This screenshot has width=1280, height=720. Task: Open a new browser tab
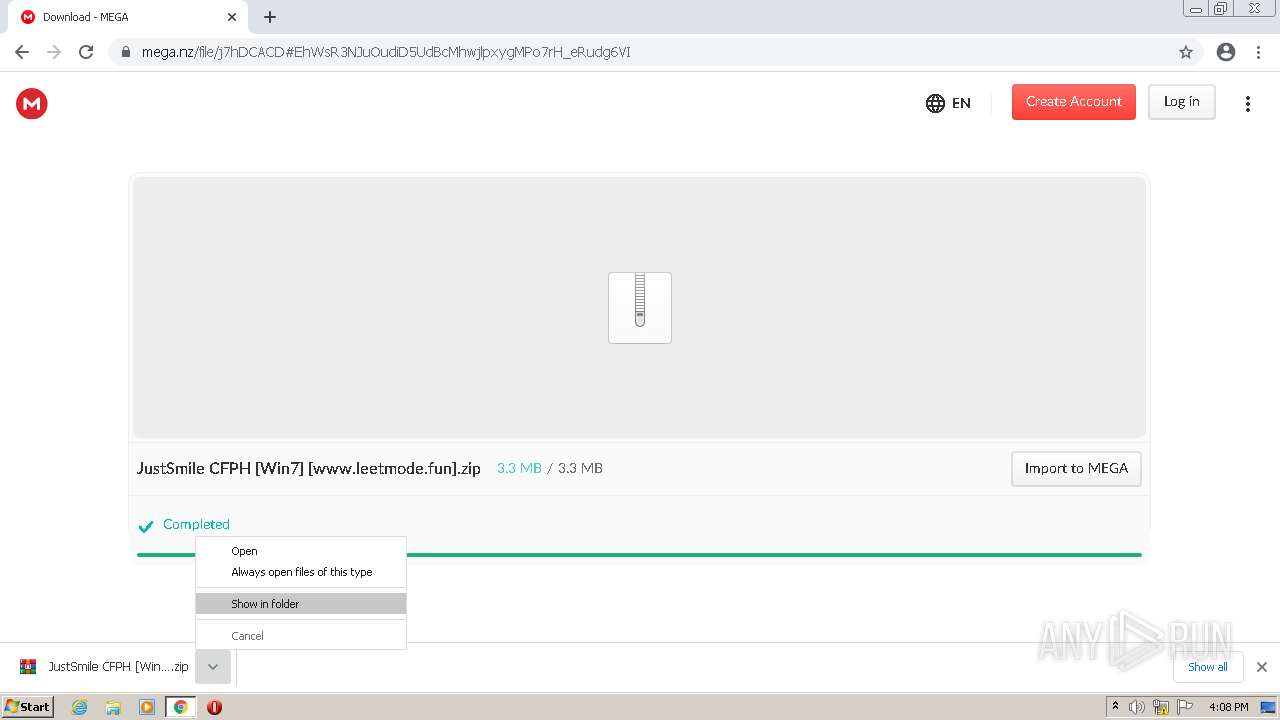(270, 17)
